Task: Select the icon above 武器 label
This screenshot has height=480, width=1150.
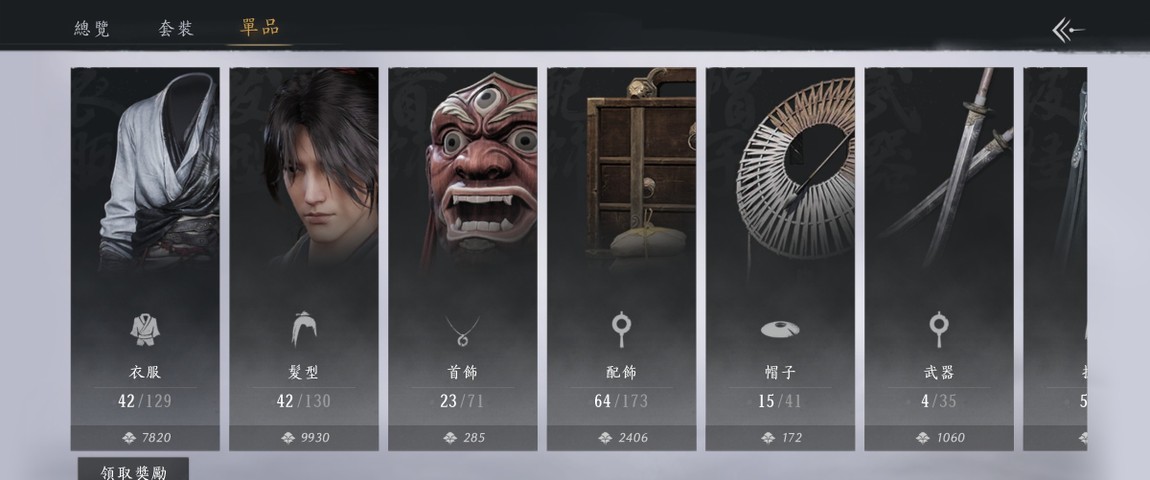Action: point(938,330)
